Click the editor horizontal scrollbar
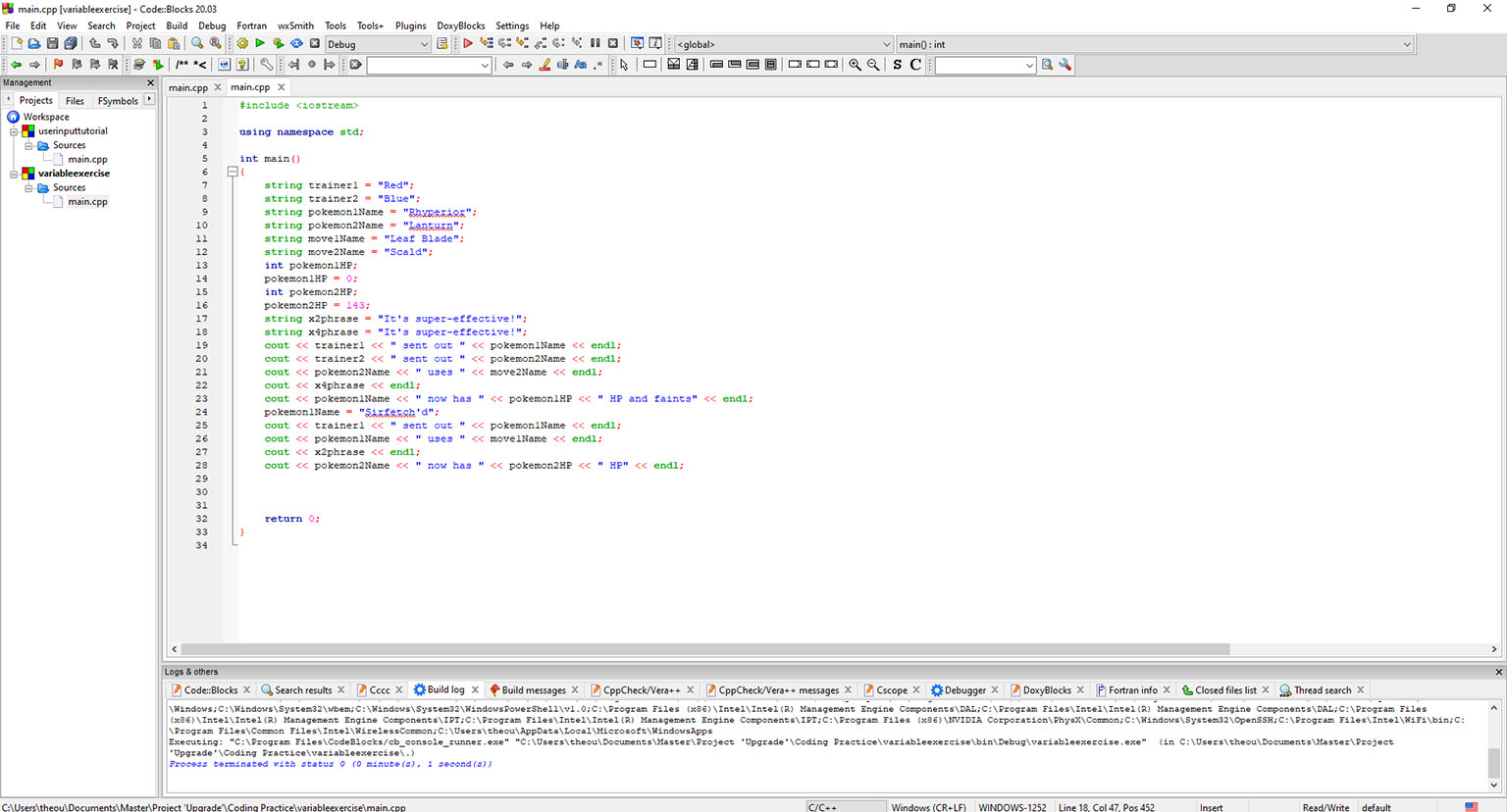 705,649
